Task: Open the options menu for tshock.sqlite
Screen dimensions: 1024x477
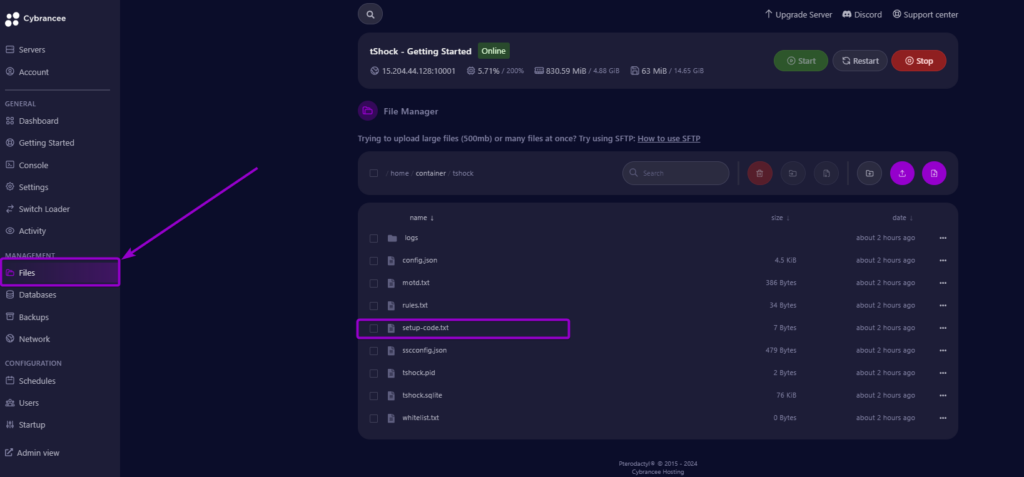Action: [942, 395]
